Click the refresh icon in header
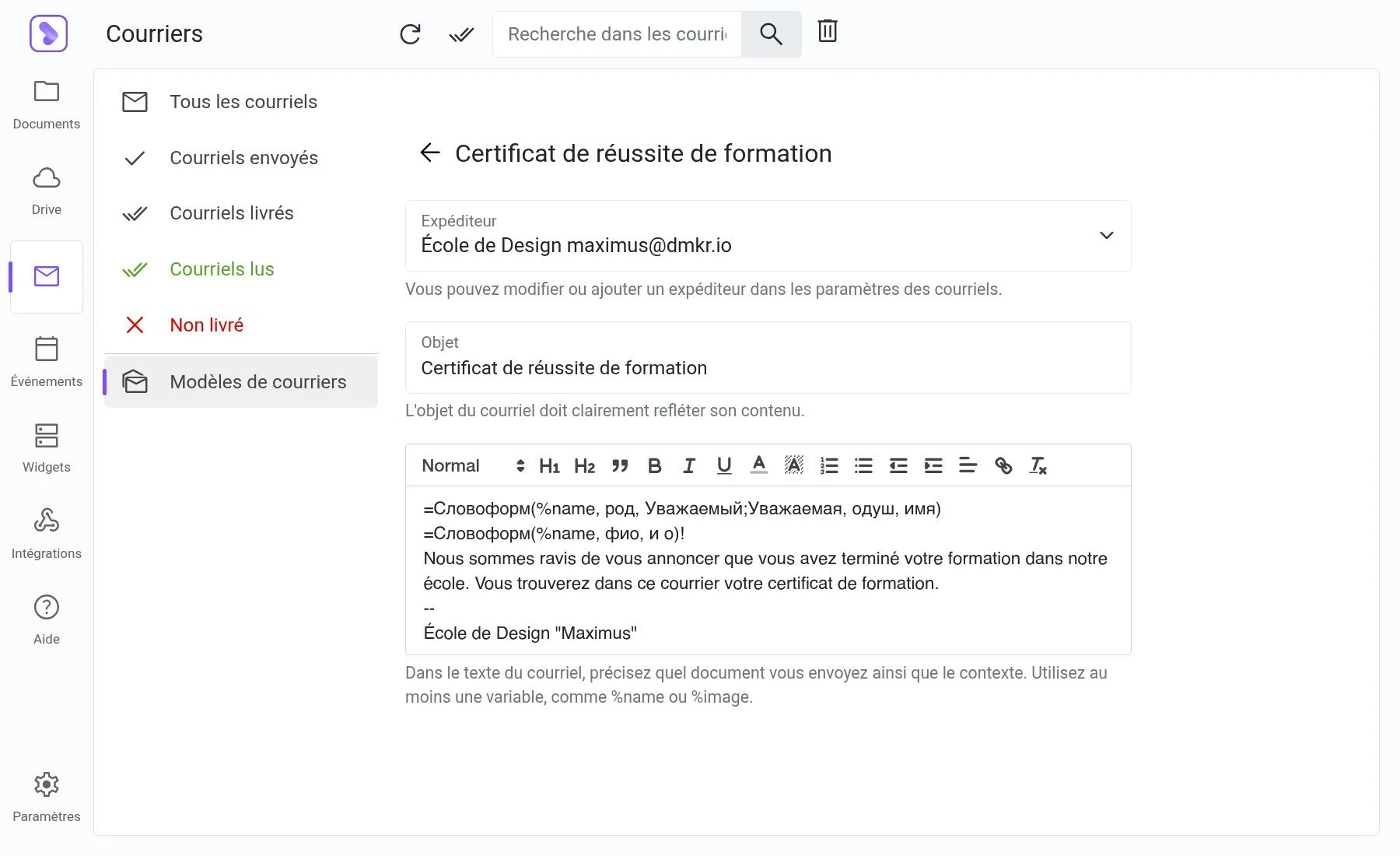Screen dimensions: 1400x856 point(410,34)
